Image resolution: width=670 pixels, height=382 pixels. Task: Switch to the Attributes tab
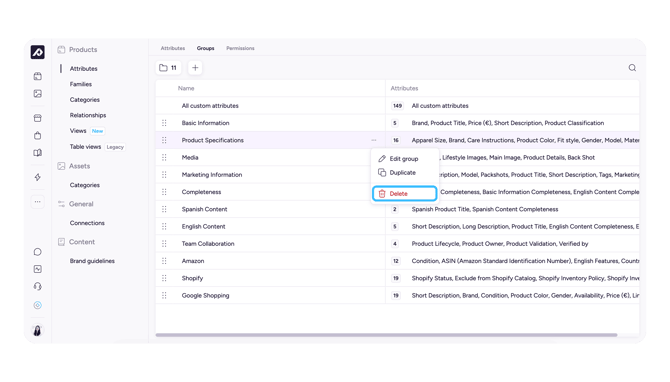[173, 48]
